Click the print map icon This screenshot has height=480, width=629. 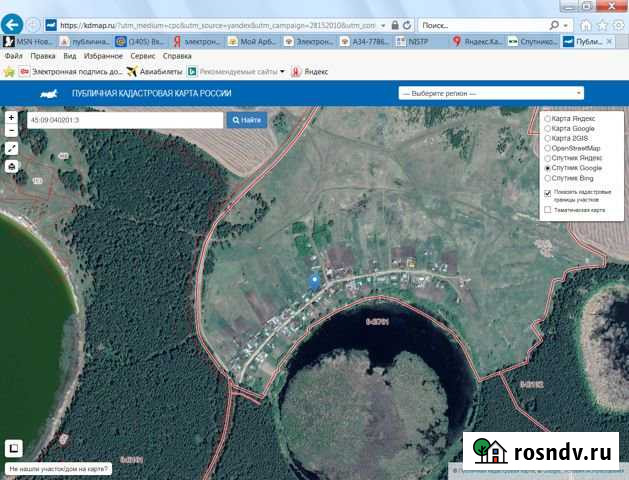pyautogui.click(x=11, y=166)
